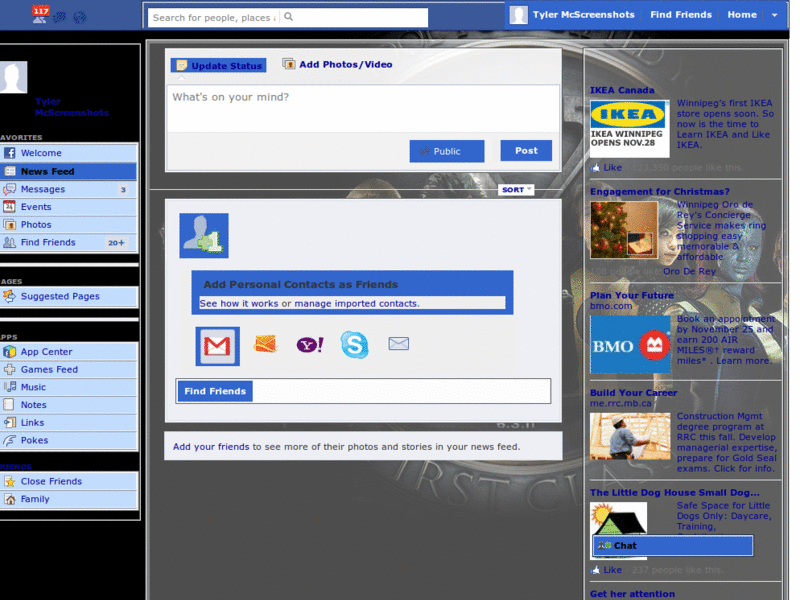Click Find Friends in top bar
The width and height of the screenshot is (800, 600).
click(681, 15)
